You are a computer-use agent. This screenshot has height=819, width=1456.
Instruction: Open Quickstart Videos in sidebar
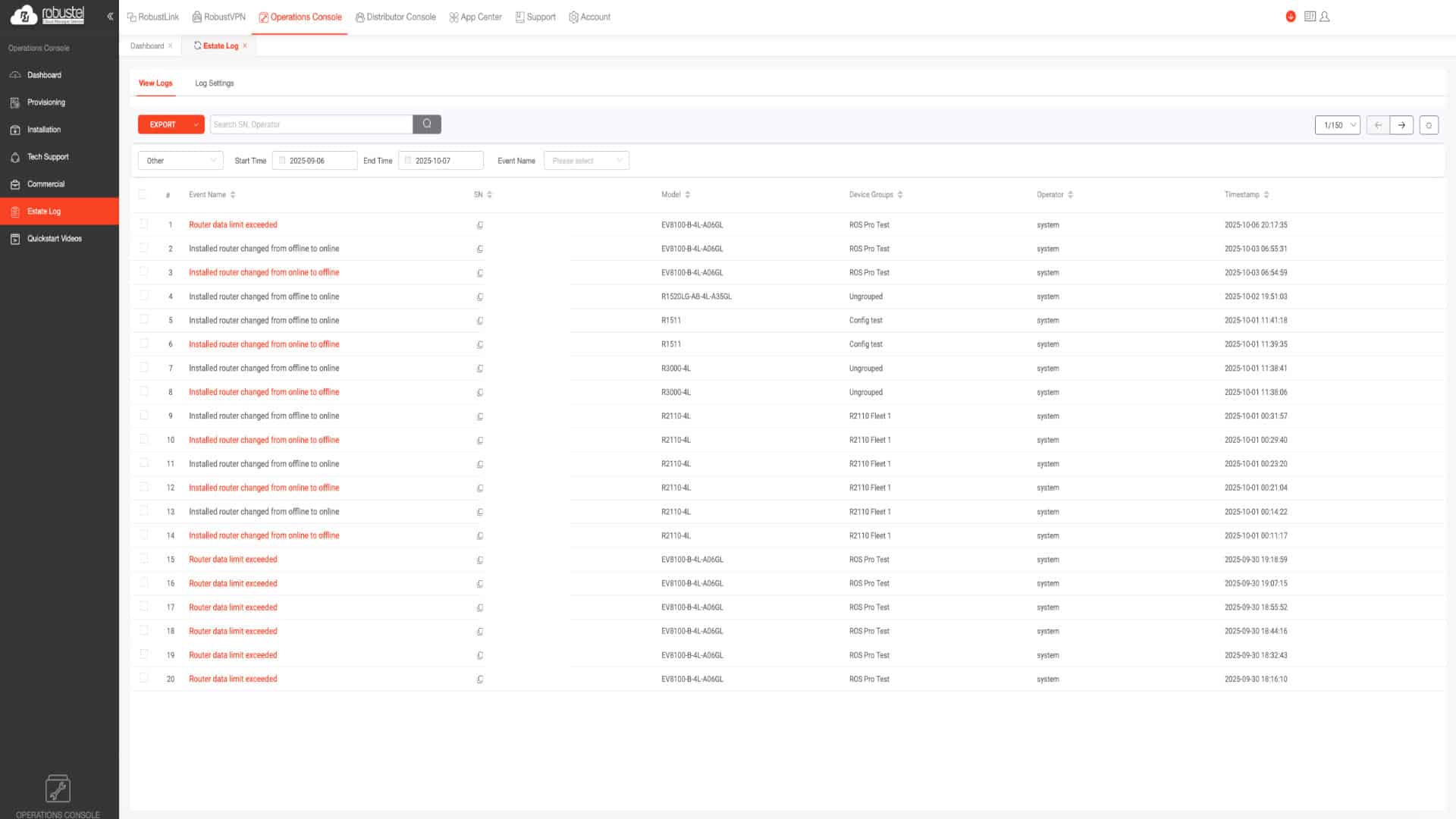pyautogui.click(x=54, y=239)
